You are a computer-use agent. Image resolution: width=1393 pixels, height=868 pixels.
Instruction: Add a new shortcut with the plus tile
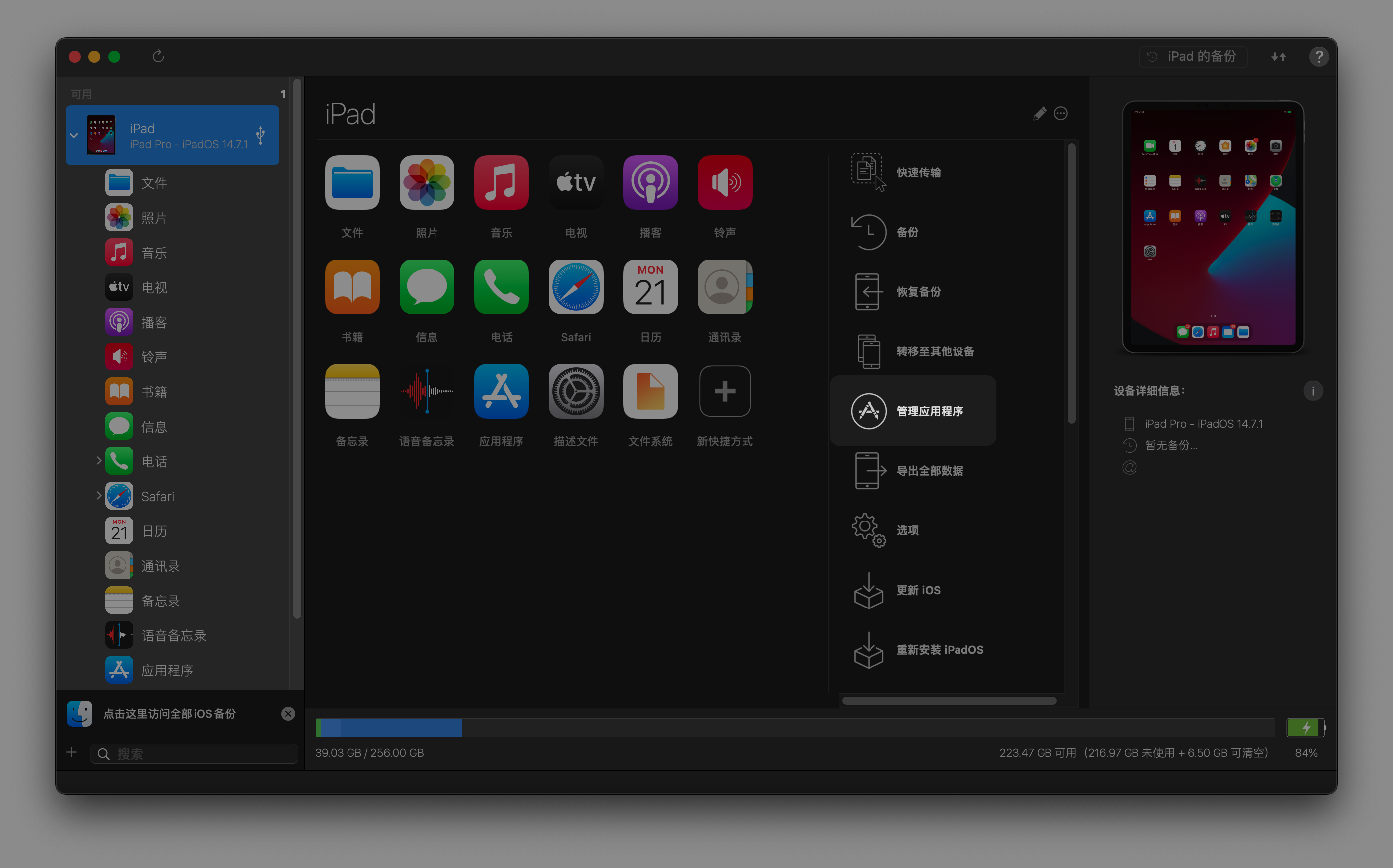(724, 392)
